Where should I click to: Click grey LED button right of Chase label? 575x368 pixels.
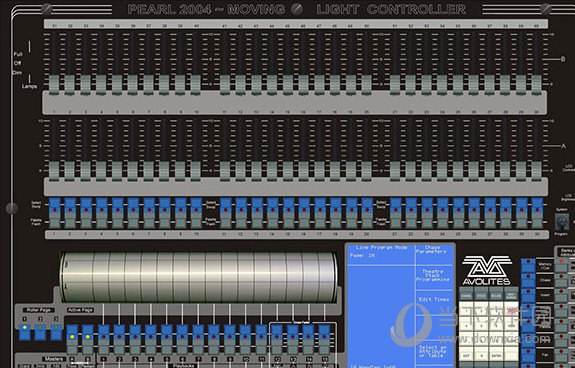(x=561, y=280)
